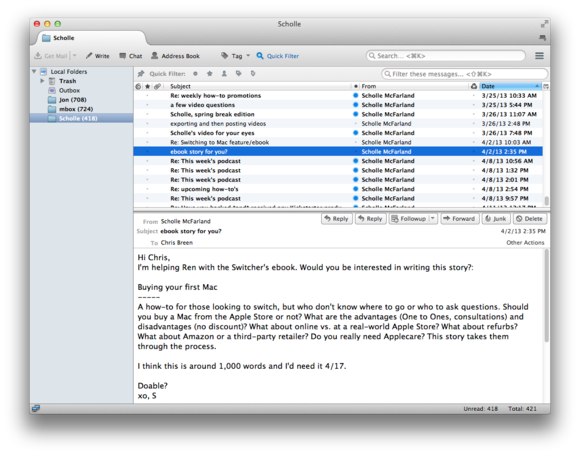
Task: Sort by starred column header
Action: tap(148, 86)
